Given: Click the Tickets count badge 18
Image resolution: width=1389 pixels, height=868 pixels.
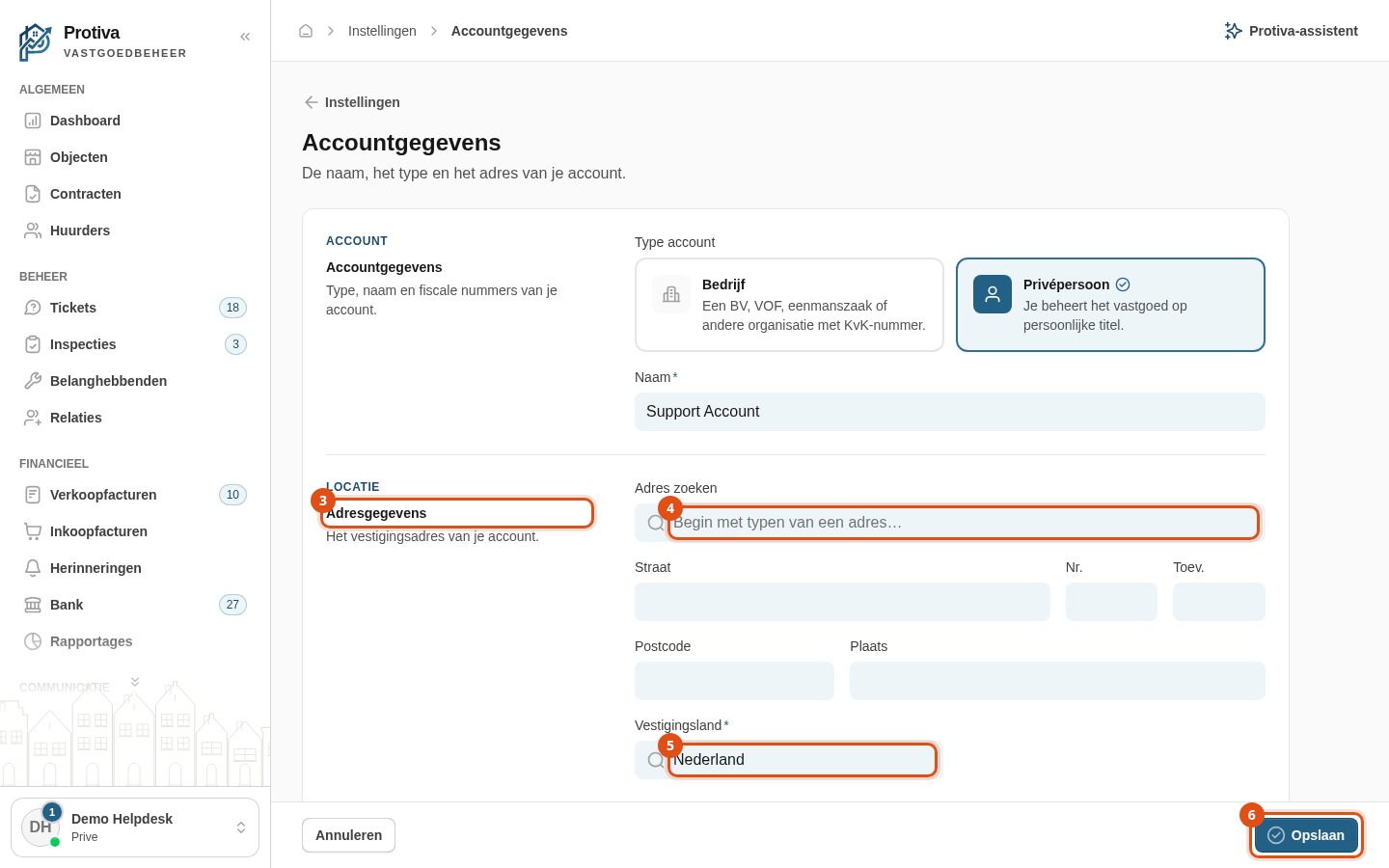Looking at the screenshot, I should coord(232,308).
